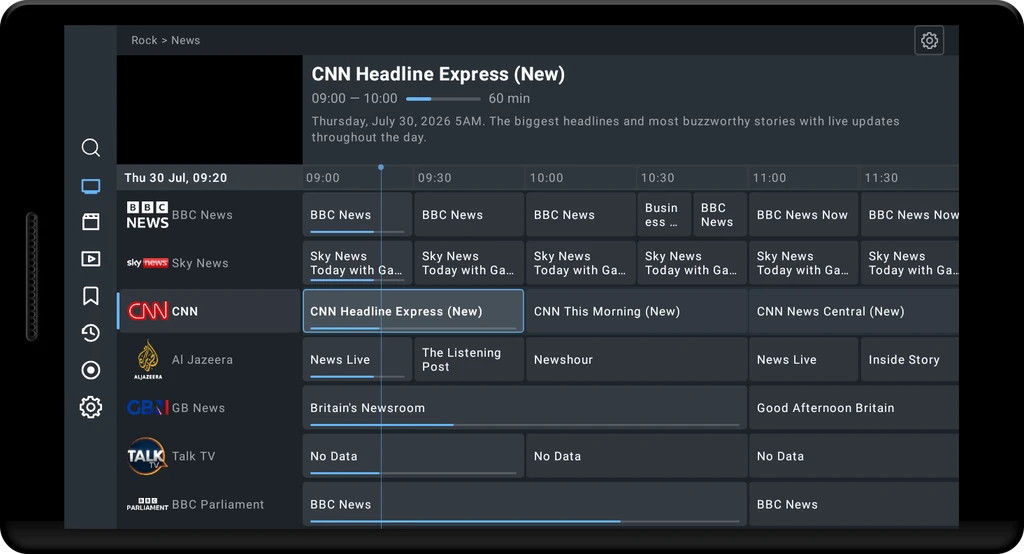
Task: Select the GB News channel logo
Action: [148, 408]
